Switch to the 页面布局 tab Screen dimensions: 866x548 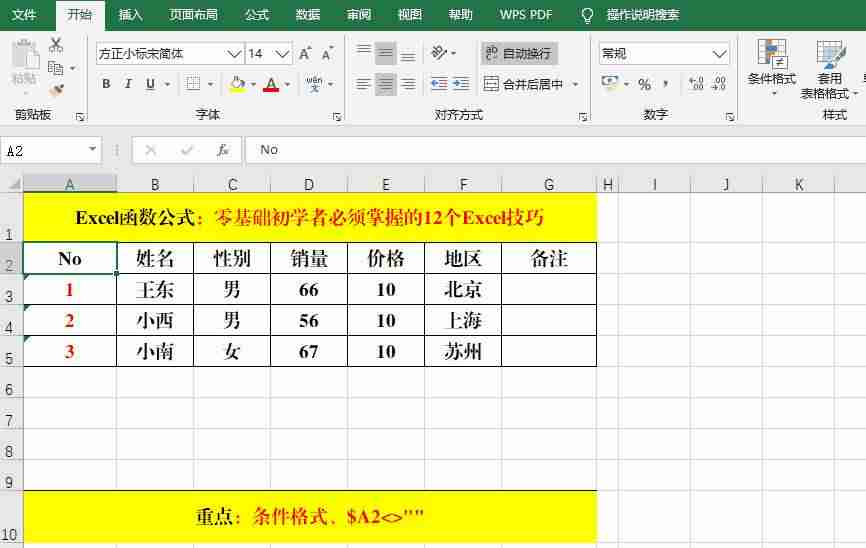[193, 14]
